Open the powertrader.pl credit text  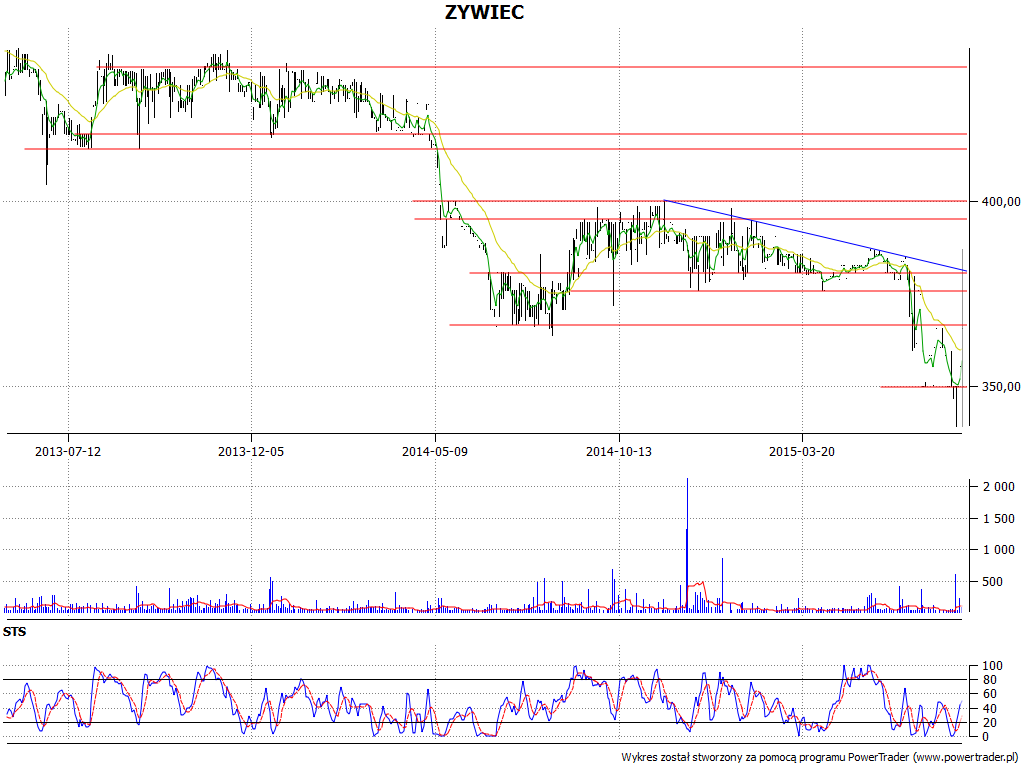point(821,758)
